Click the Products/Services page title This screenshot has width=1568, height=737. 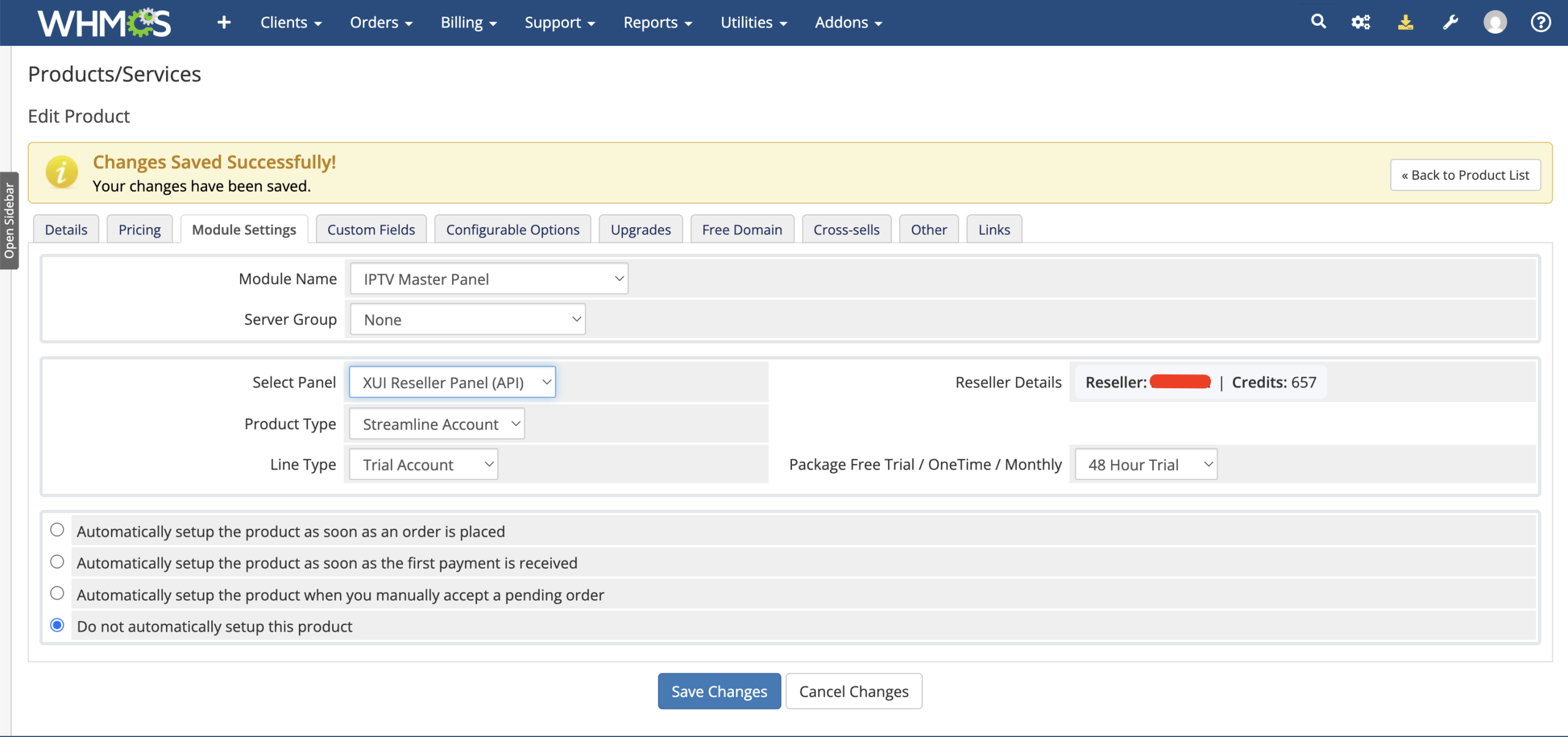(x=115, y=74)
